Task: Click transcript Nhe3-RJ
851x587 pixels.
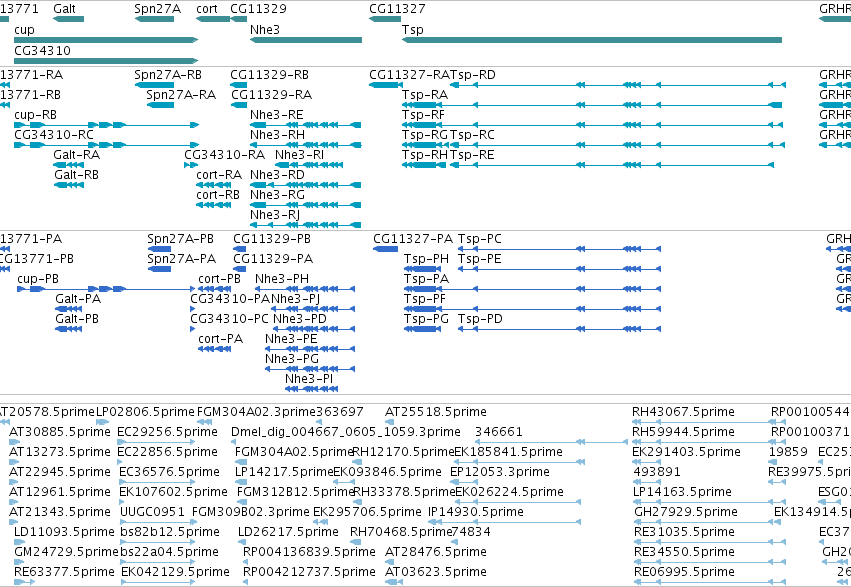Action: [x=306, y=225]
